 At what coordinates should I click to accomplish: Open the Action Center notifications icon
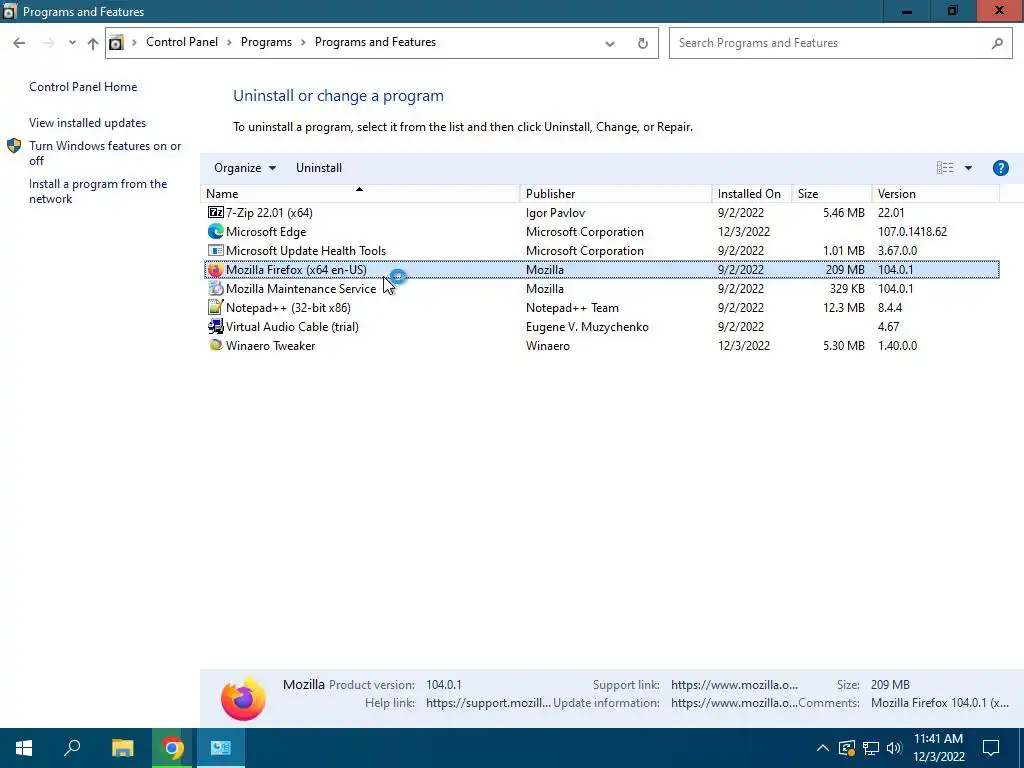991,748
